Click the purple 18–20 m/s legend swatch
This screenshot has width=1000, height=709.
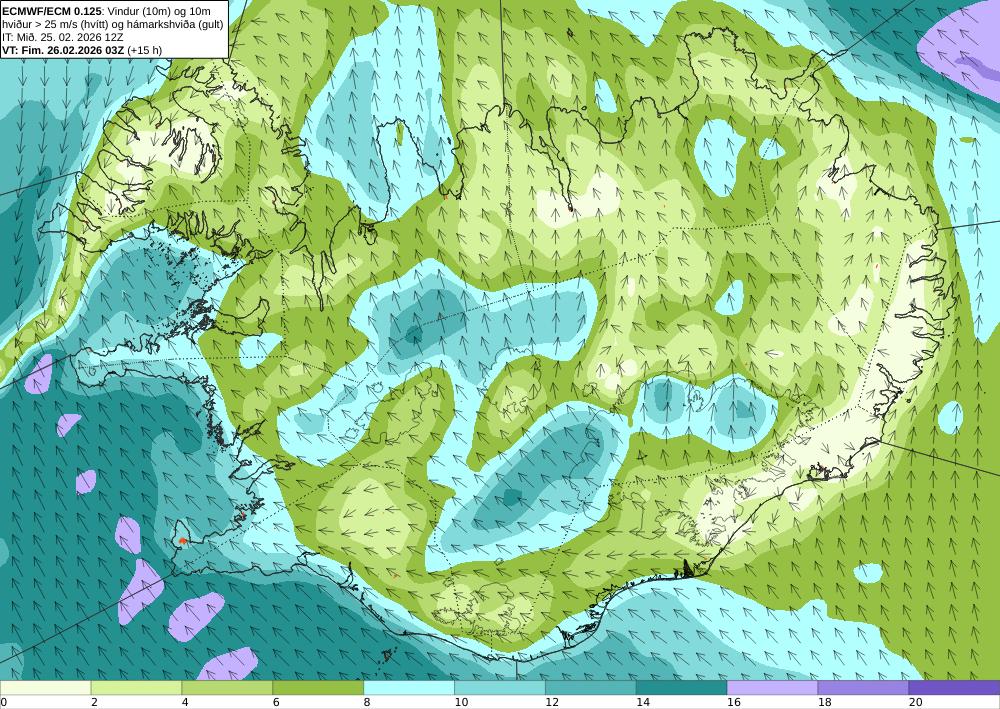coord(864,688)
